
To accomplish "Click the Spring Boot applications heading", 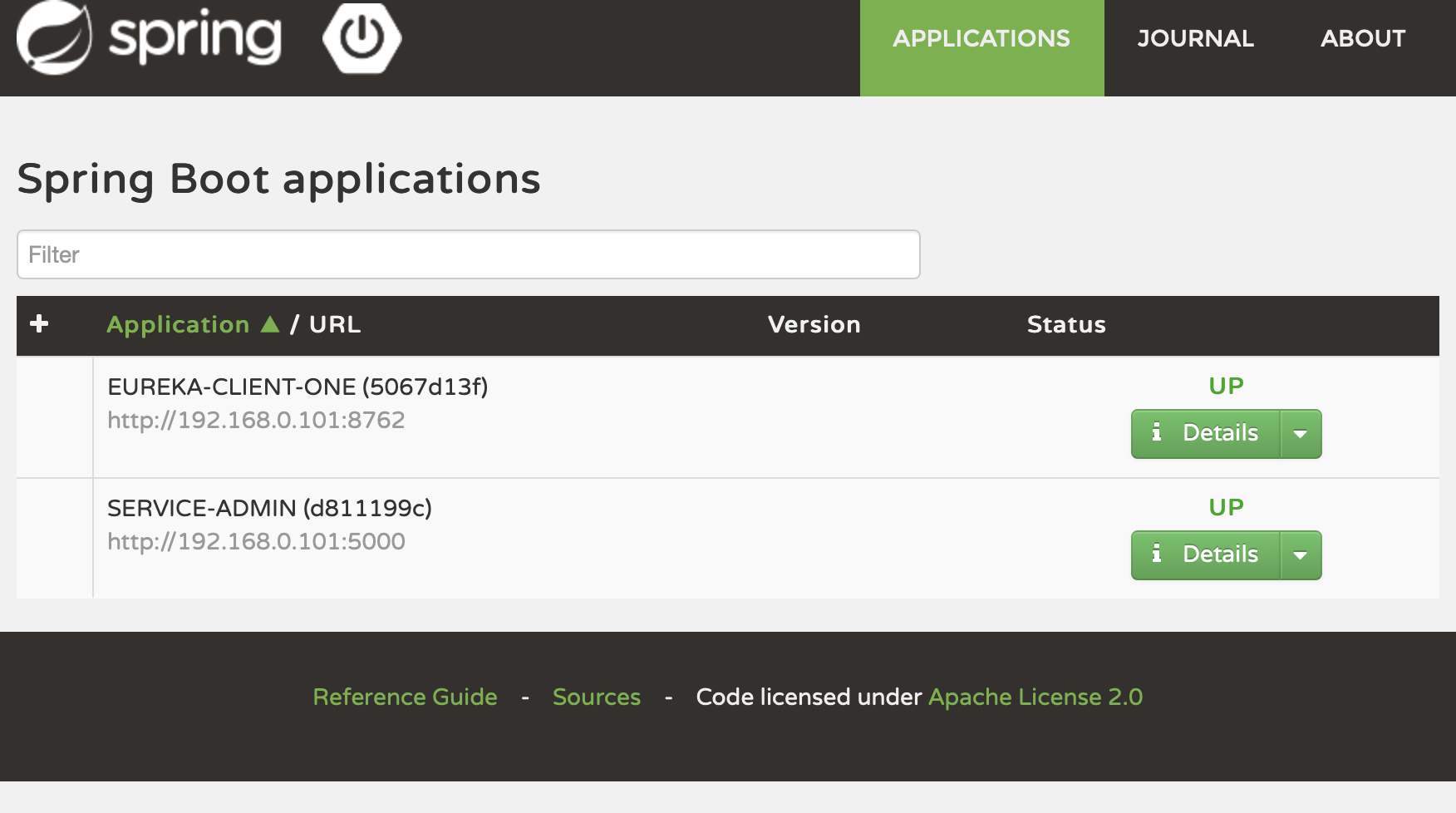I will click(x=278, y=179).
